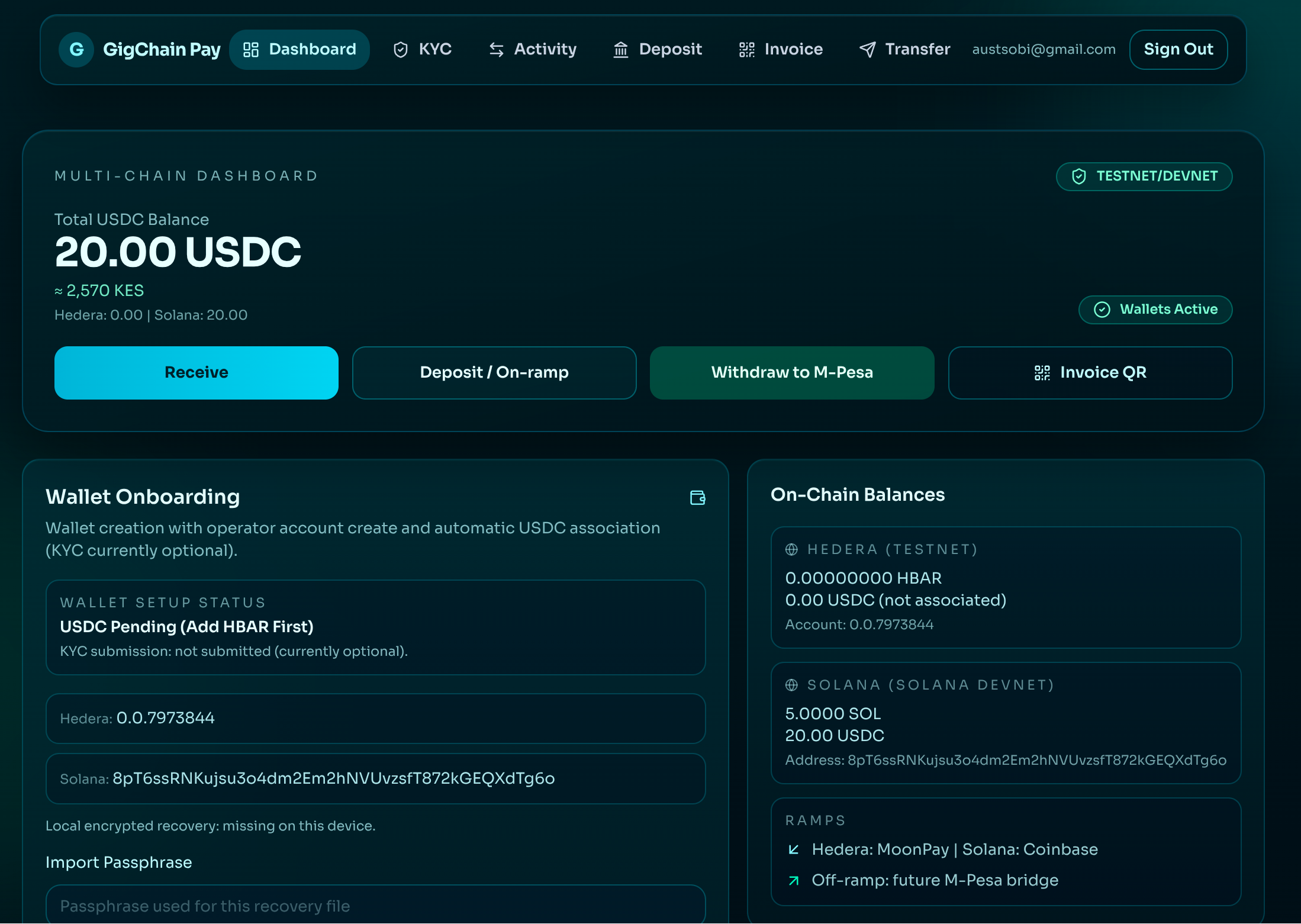The height and width of the screenshot is (924, 1301).
Task: Click the Receive button
Action: (x=197, y=372)
